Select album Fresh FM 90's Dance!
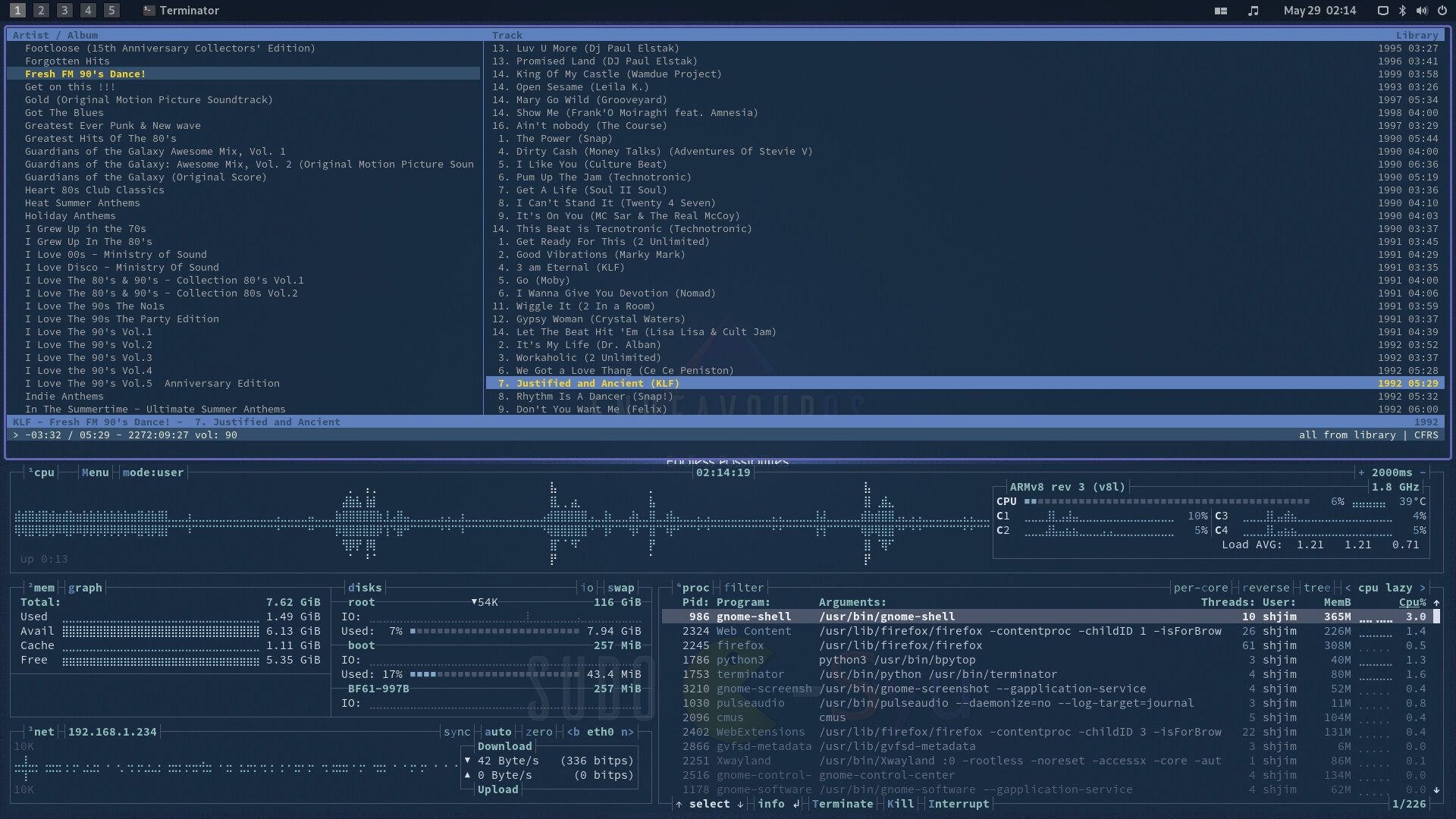 243,74
